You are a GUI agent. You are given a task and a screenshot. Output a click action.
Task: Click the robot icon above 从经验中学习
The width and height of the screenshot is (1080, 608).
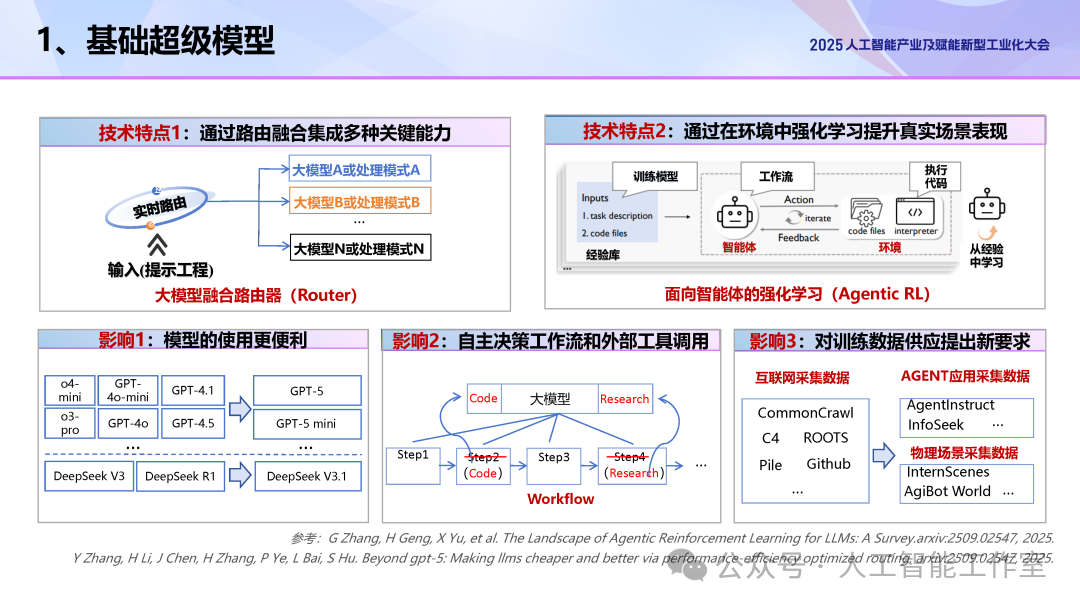[986, 207]
